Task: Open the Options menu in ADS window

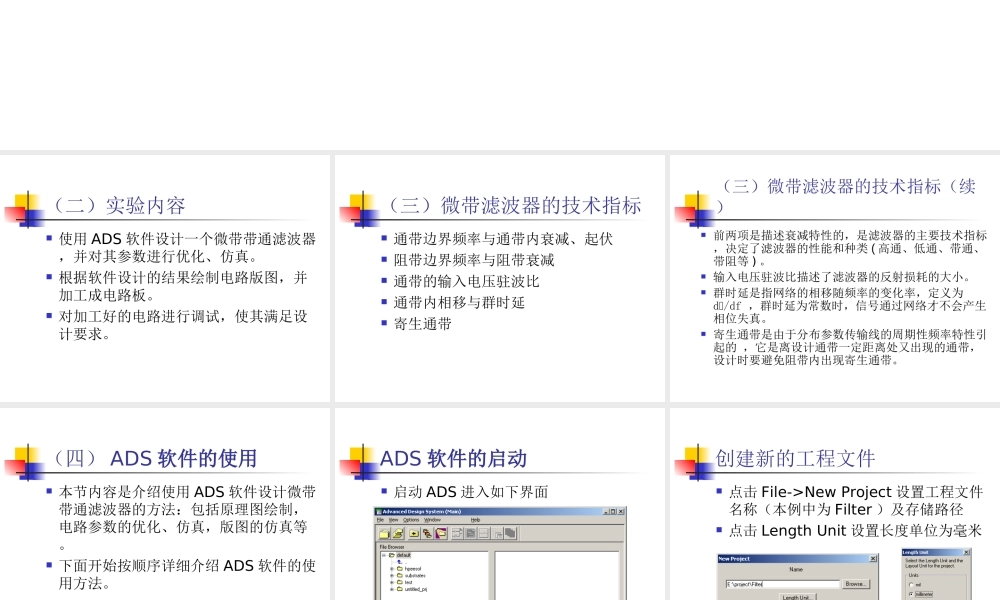Action: [x=411, y=520]
